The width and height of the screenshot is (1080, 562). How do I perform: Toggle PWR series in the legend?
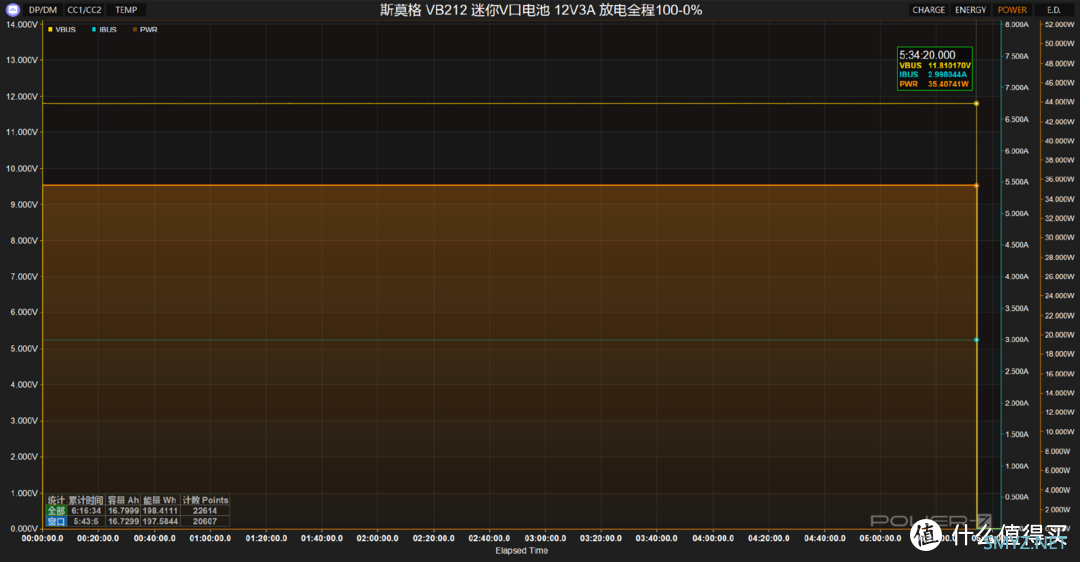click(x=145, y=30)
